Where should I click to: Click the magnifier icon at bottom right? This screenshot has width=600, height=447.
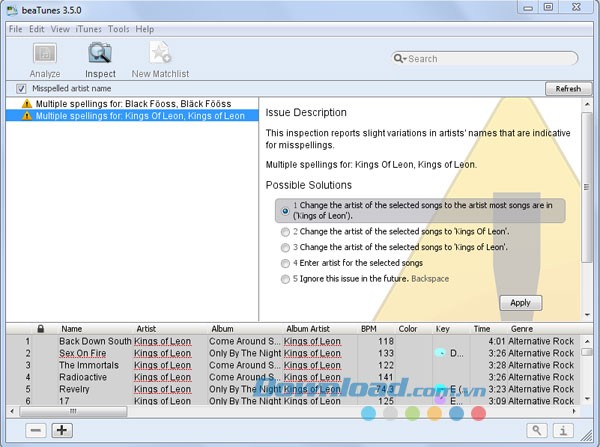[x=538, y=430]
